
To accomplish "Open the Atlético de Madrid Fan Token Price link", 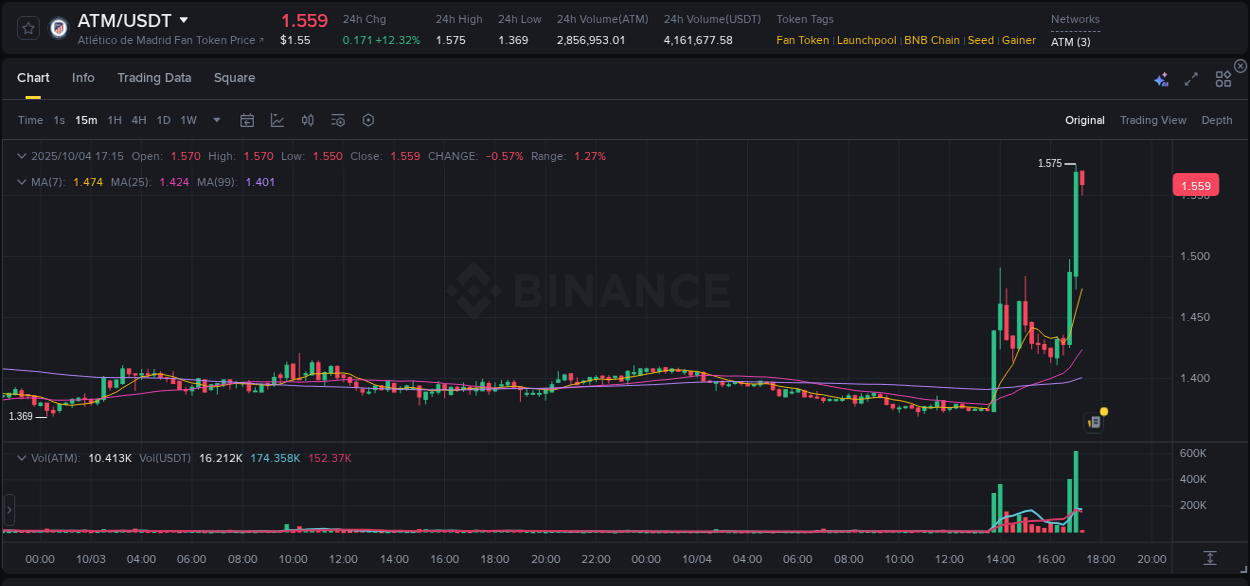I will click(x=170, y=40).
